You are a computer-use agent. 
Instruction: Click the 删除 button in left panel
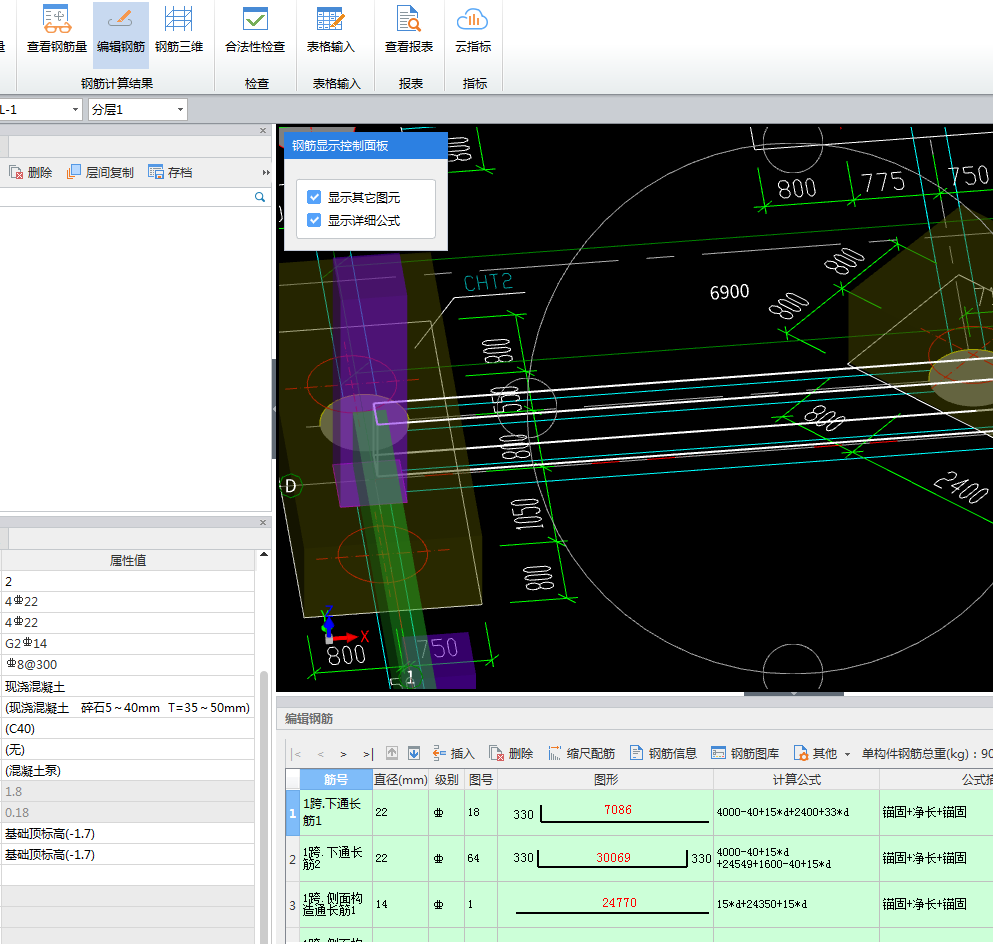pyautogui.click(x=30, y=172)
